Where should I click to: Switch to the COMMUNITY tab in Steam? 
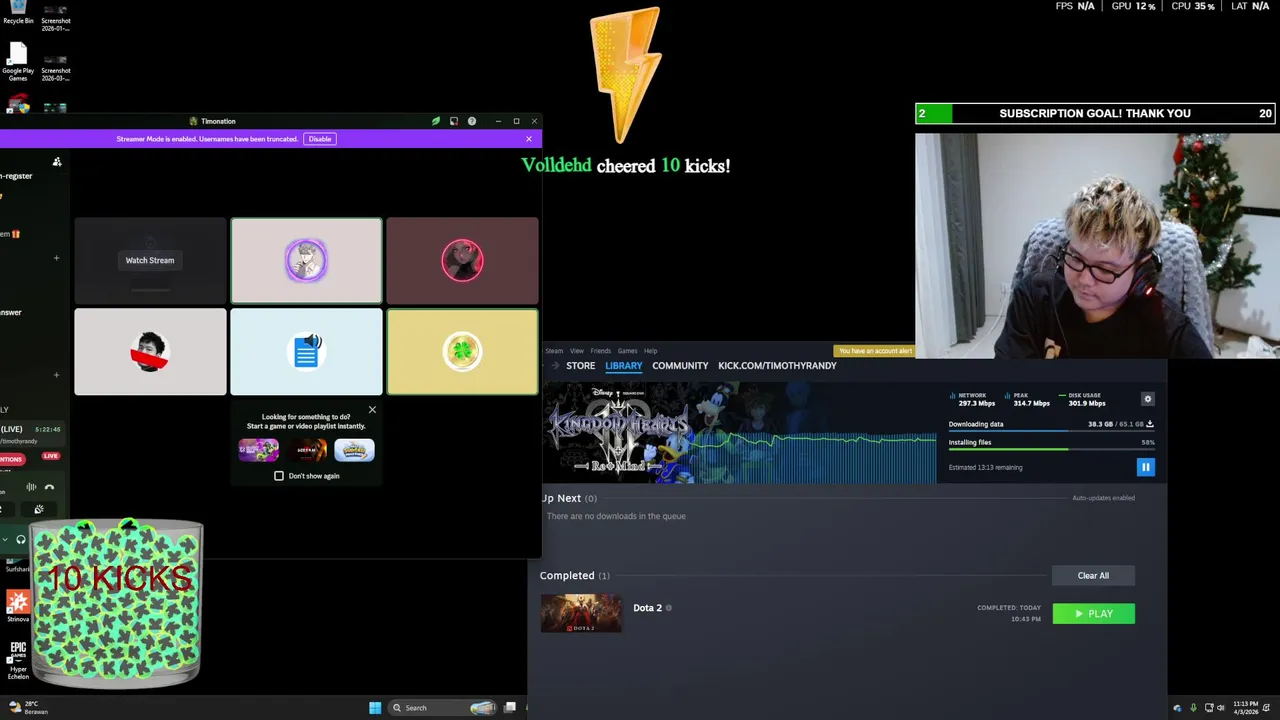pyautogui.click(x=680, y=365)
